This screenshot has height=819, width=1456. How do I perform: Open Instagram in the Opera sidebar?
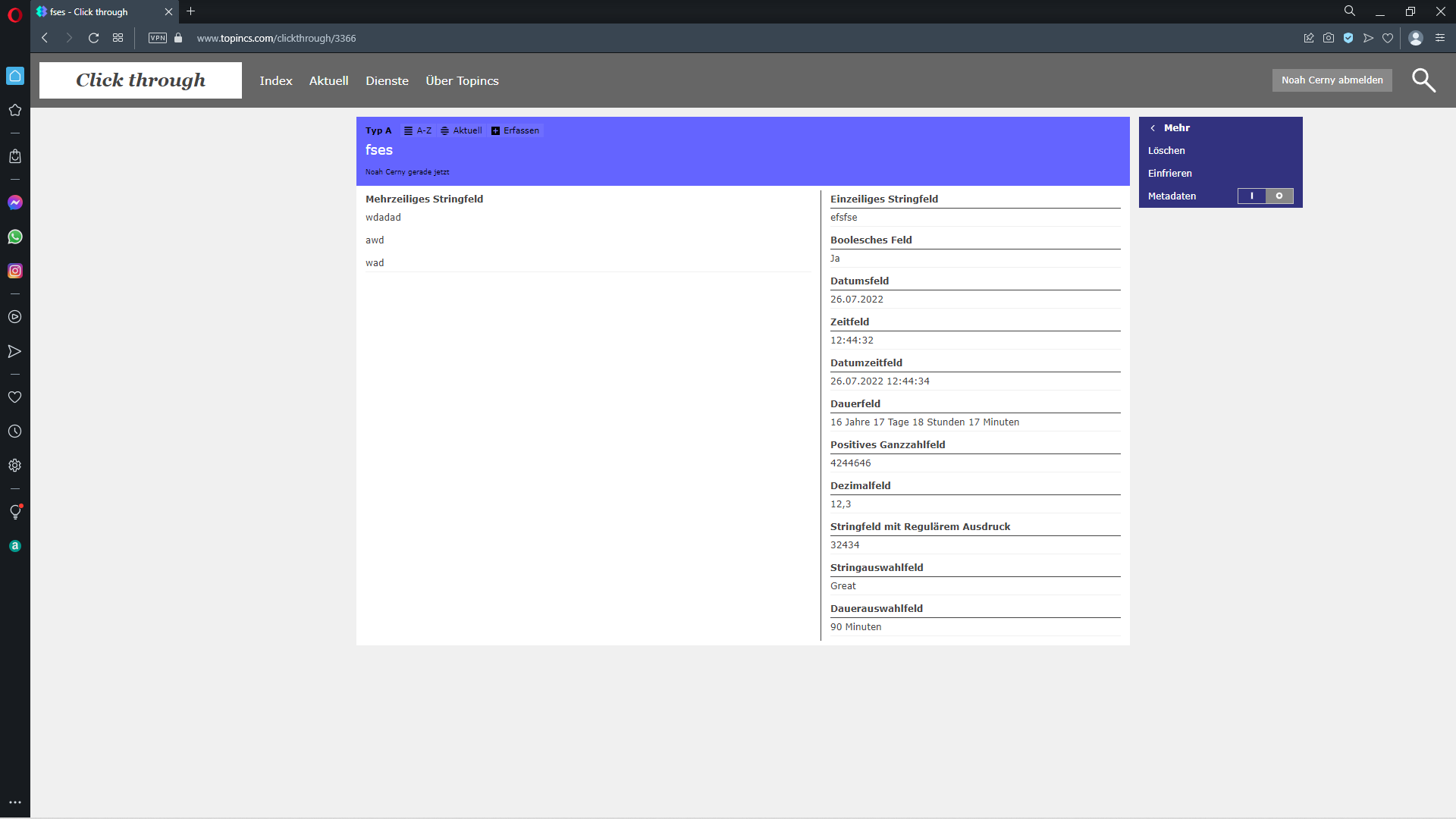point(15,271)
